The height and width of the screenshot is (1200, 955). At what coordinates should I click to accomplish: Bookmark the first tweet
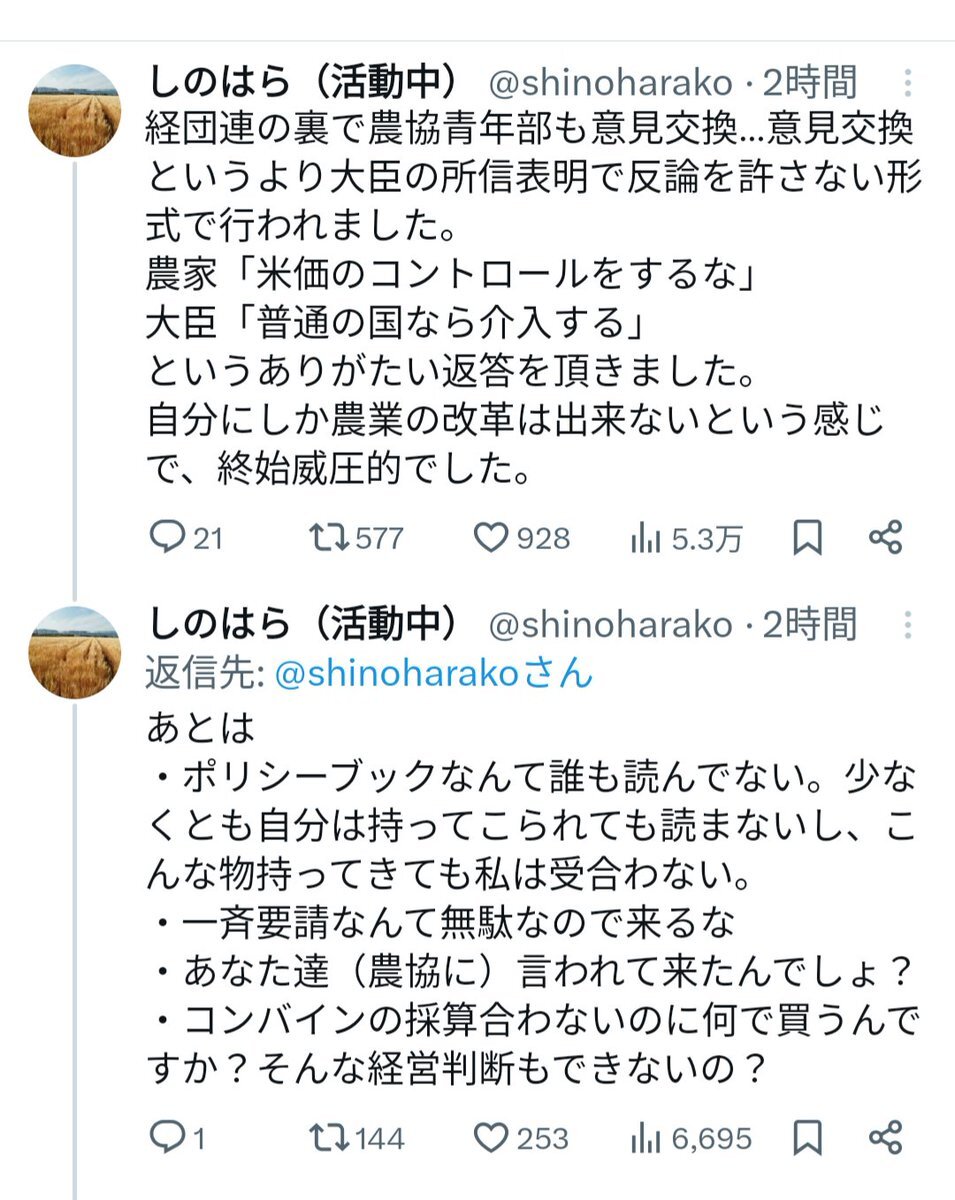[807, 539]
